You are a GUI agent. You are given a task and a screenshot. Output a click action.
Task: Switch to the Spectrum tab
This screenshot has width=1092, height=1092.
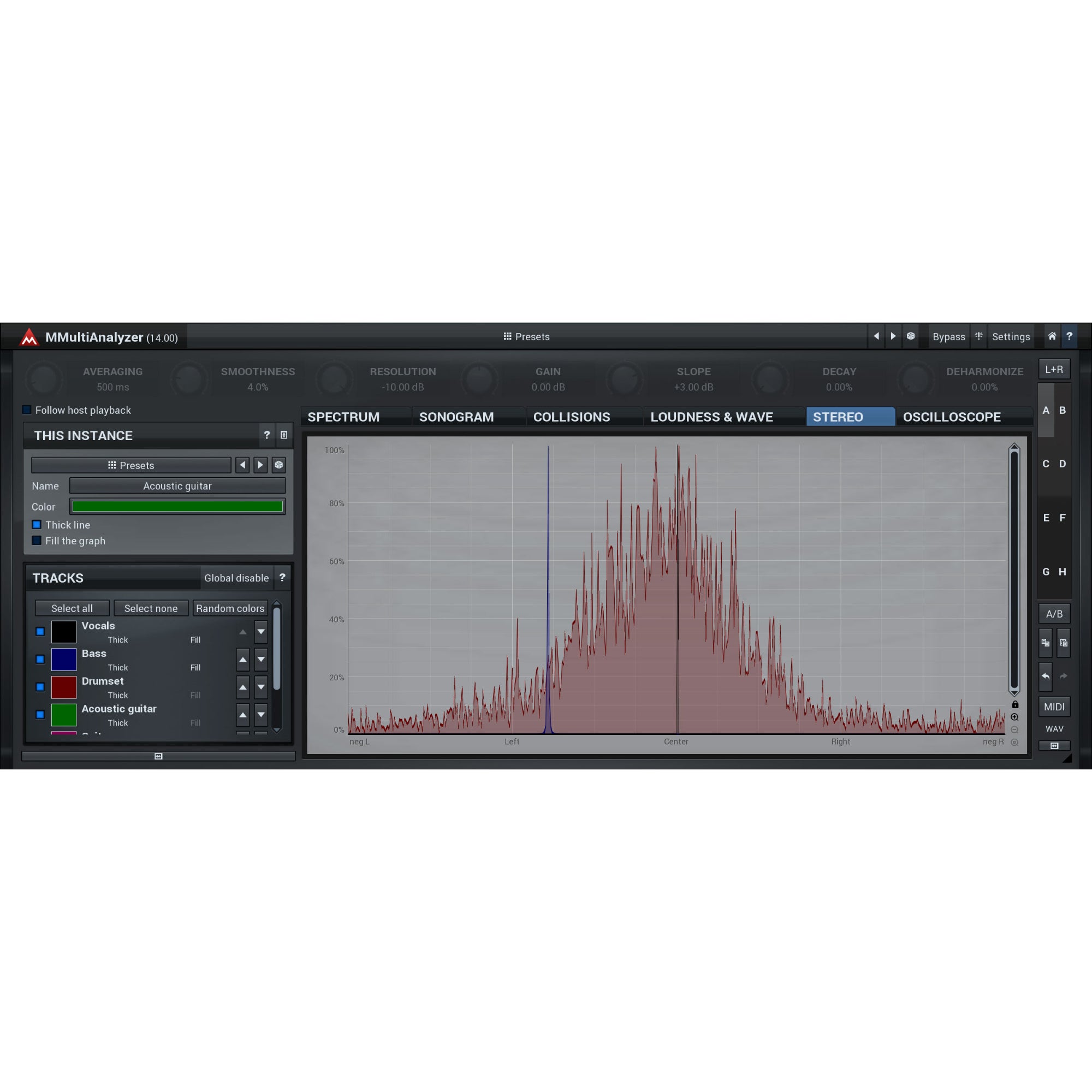356,417
